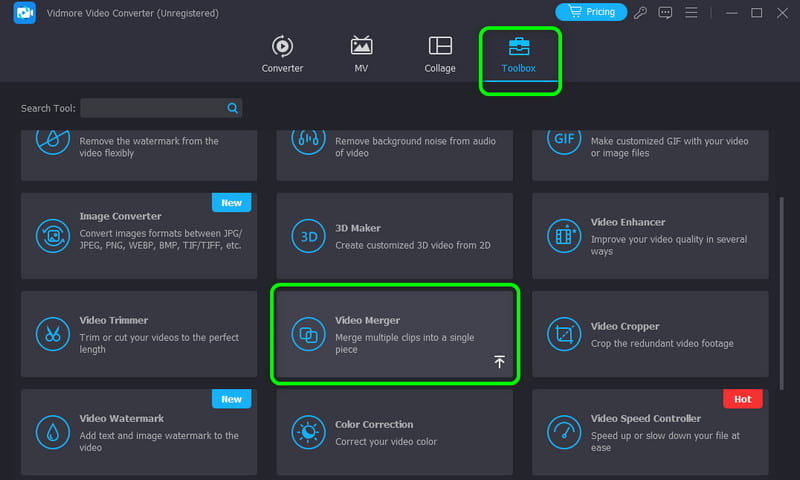Select the Video Watermark droplet icon
800x480 pixels.
tap(52, 431)
